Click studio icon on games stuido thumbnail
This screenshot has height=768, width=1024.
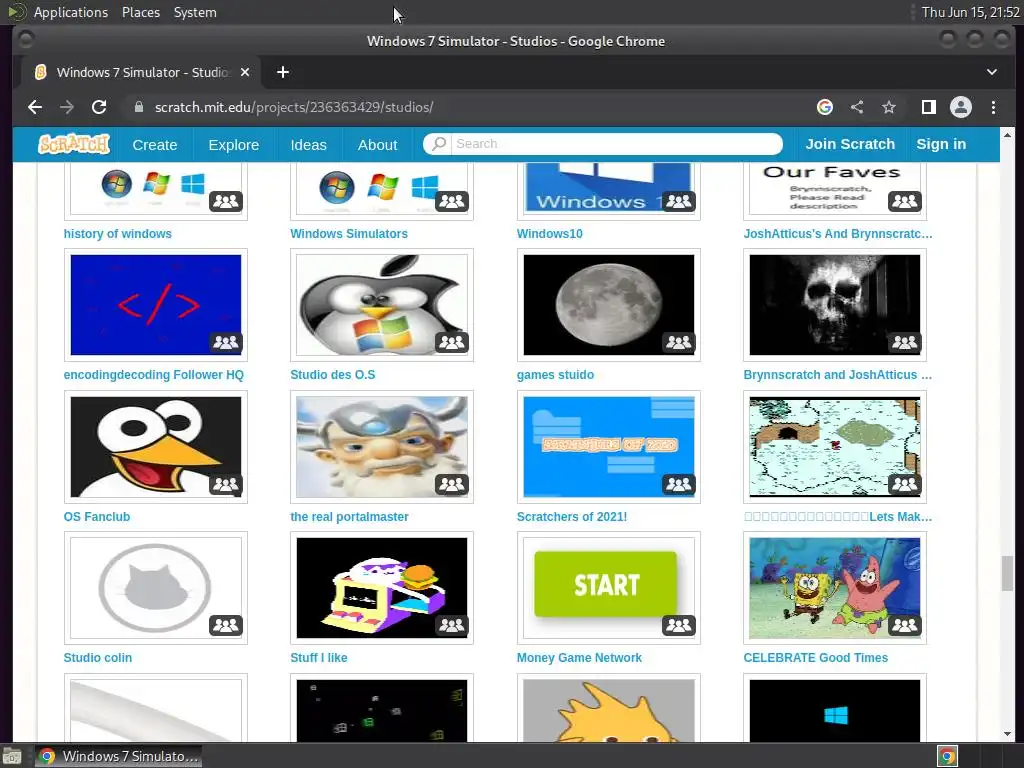[679, 342]
